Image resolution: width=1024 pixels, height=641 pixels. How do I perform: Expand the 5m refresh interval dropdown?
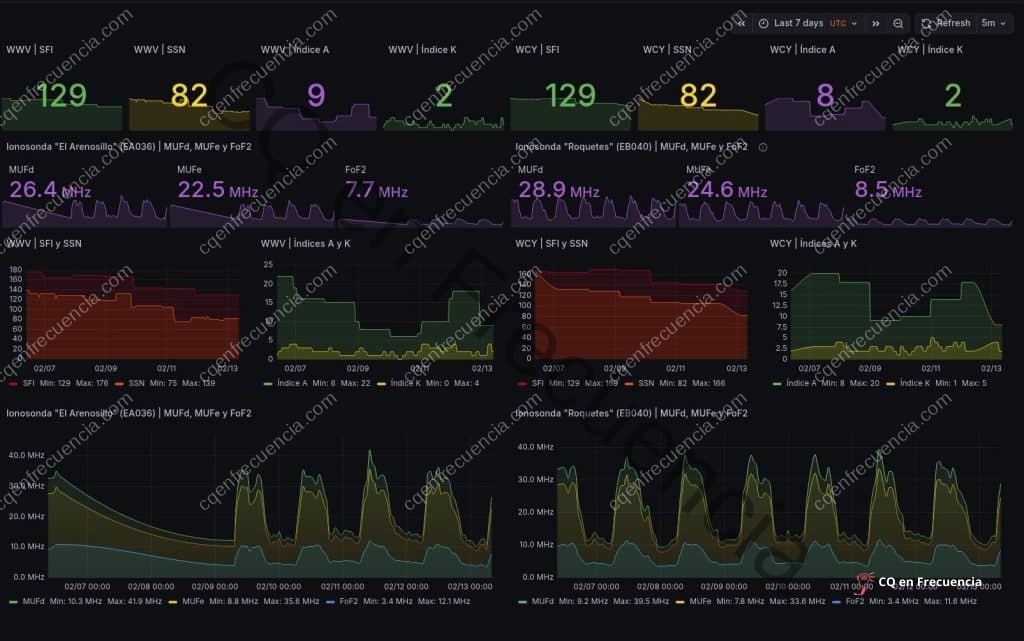(995, 23)
